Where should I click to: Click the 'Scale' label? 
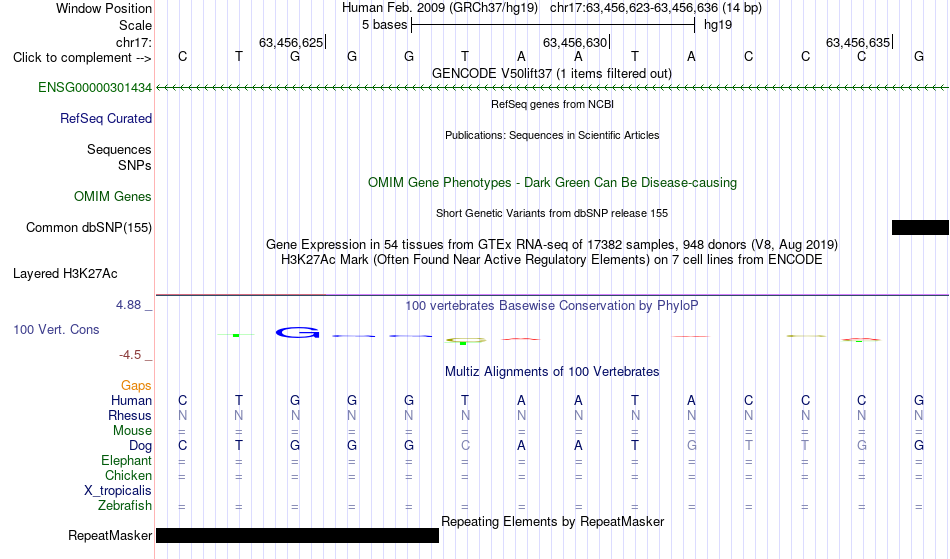tap(135, 25)
